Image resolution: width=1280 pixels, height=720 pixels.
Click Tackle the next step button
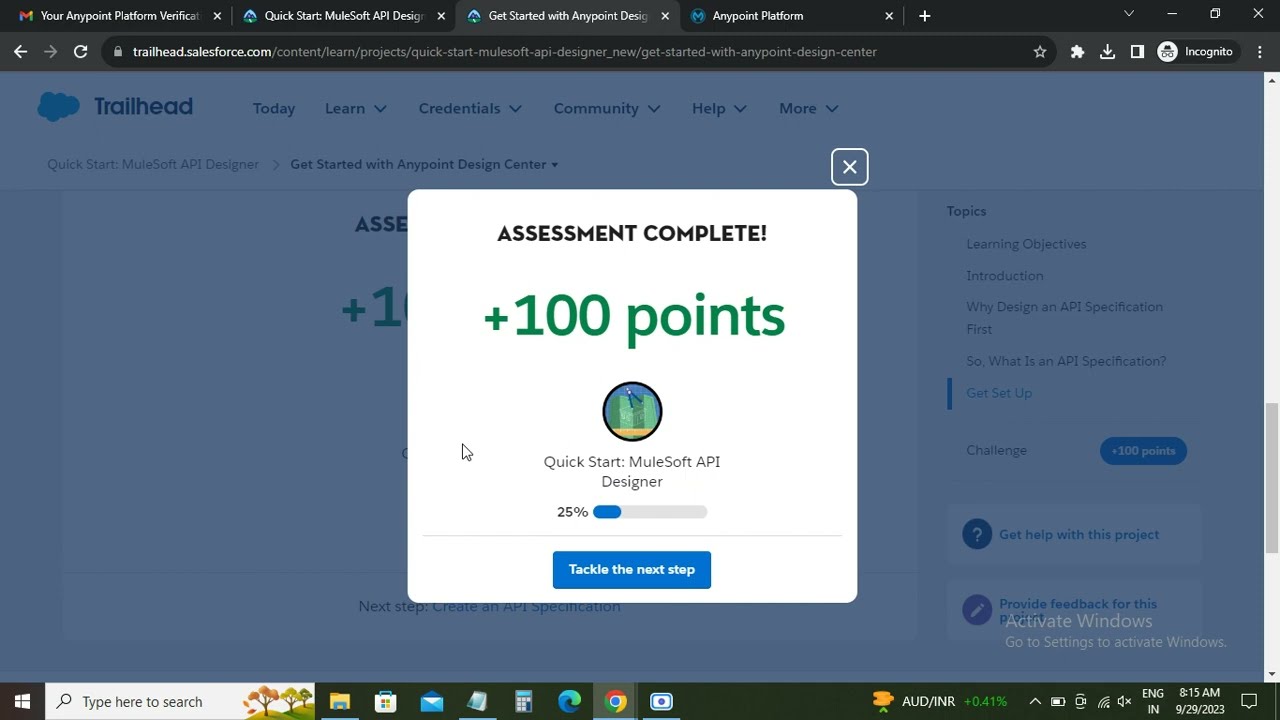[x=632, y=570]
